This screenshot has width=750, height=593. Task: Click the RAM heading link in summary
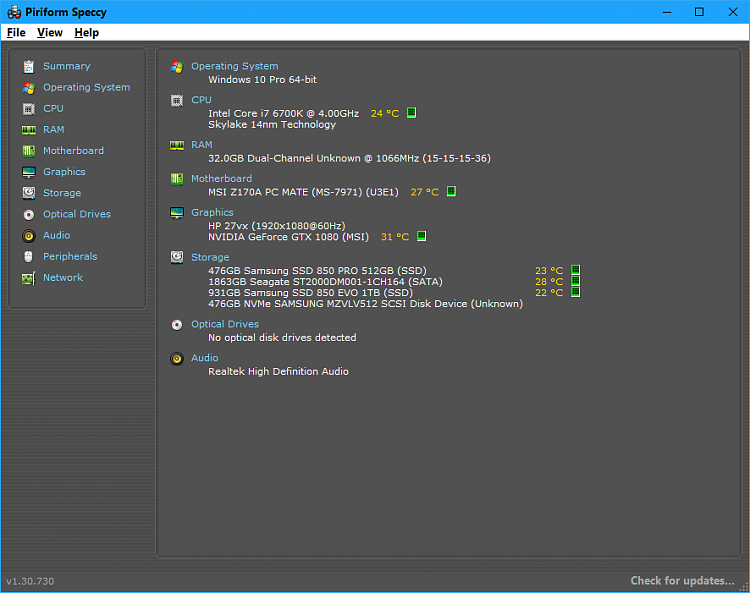[202, 144]
